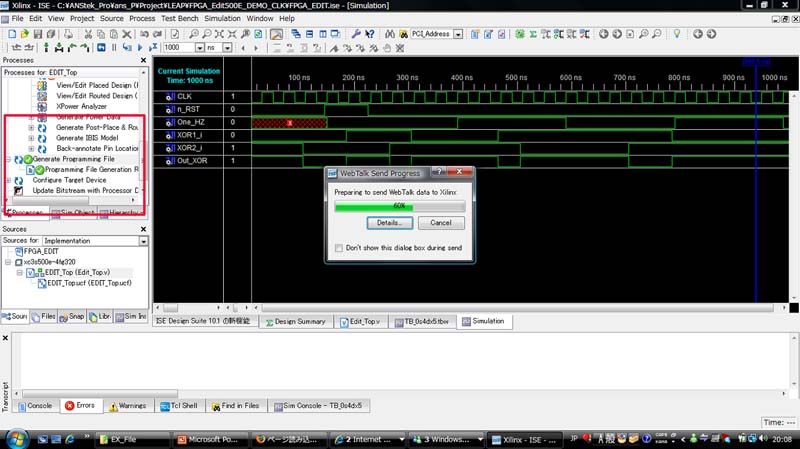Expand the Configure Target Device node

point(8,181)
